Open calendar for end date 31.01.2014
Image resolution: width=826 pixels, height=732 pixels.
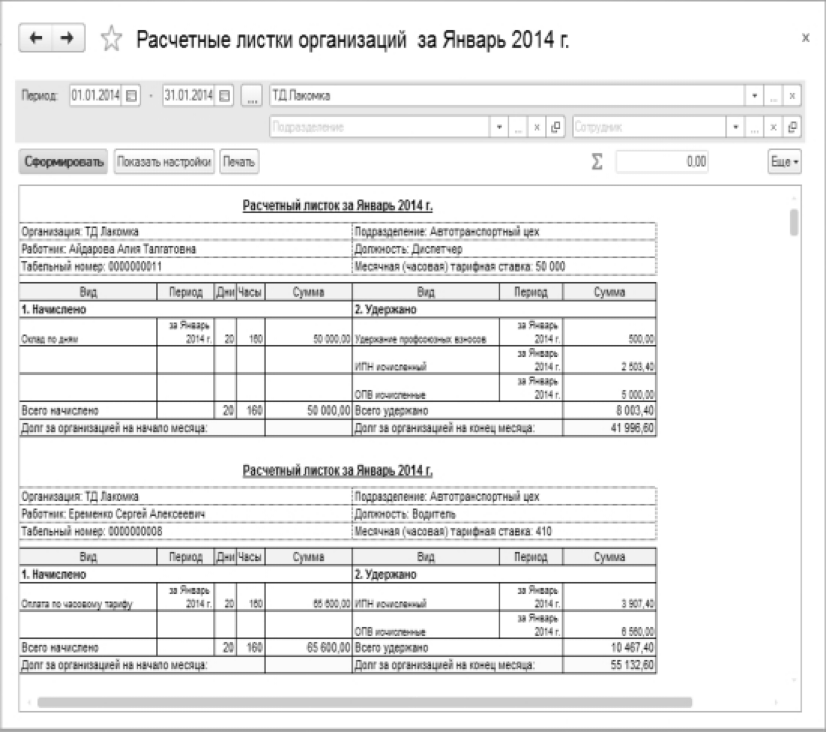tap(225, 96)
